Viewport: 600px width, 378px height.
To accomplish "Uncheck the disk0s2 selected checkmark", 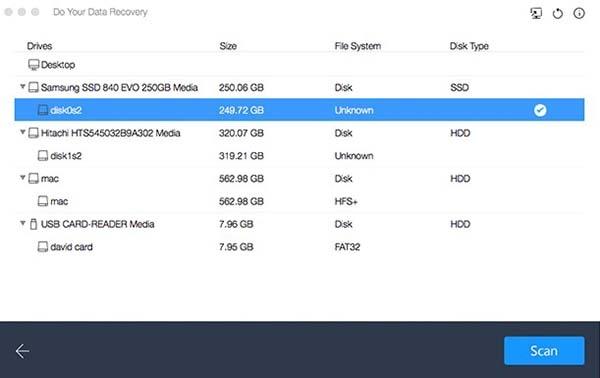I will pyautogui.click(x=540, y=110).
